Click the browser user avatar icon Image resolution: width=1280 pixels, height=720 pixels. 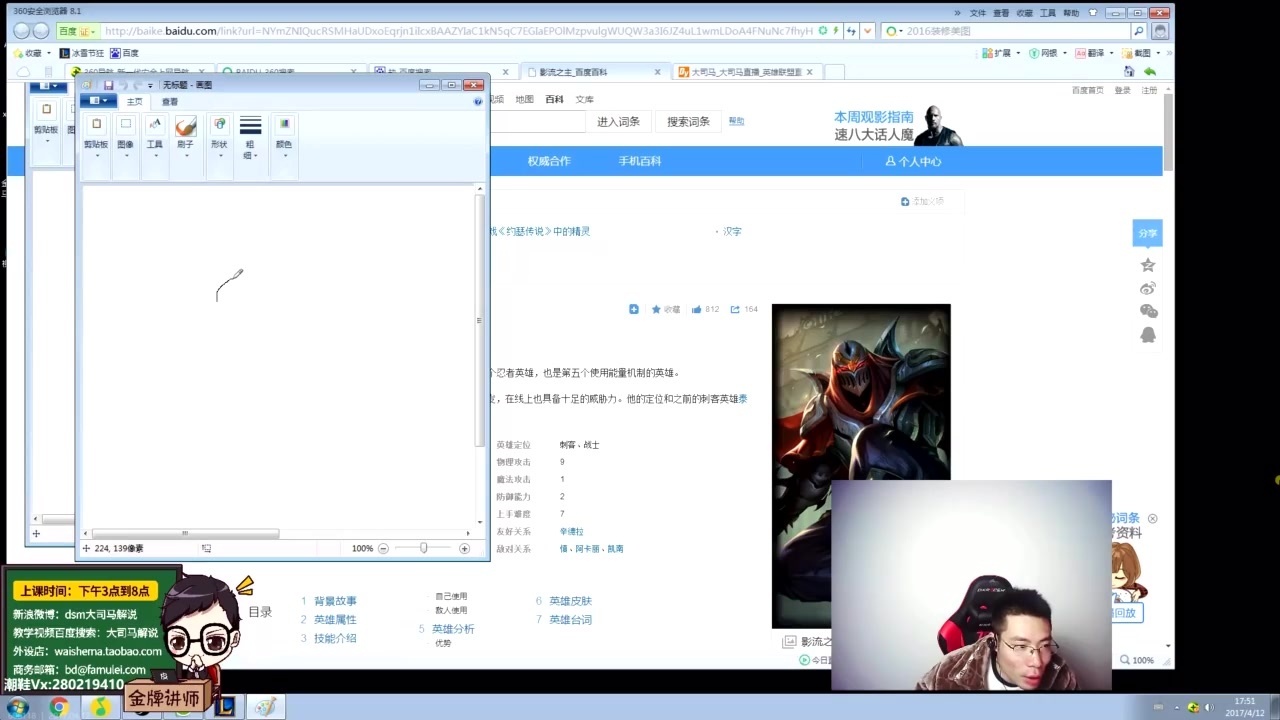pyautogui.click(x=1160, y=31)
